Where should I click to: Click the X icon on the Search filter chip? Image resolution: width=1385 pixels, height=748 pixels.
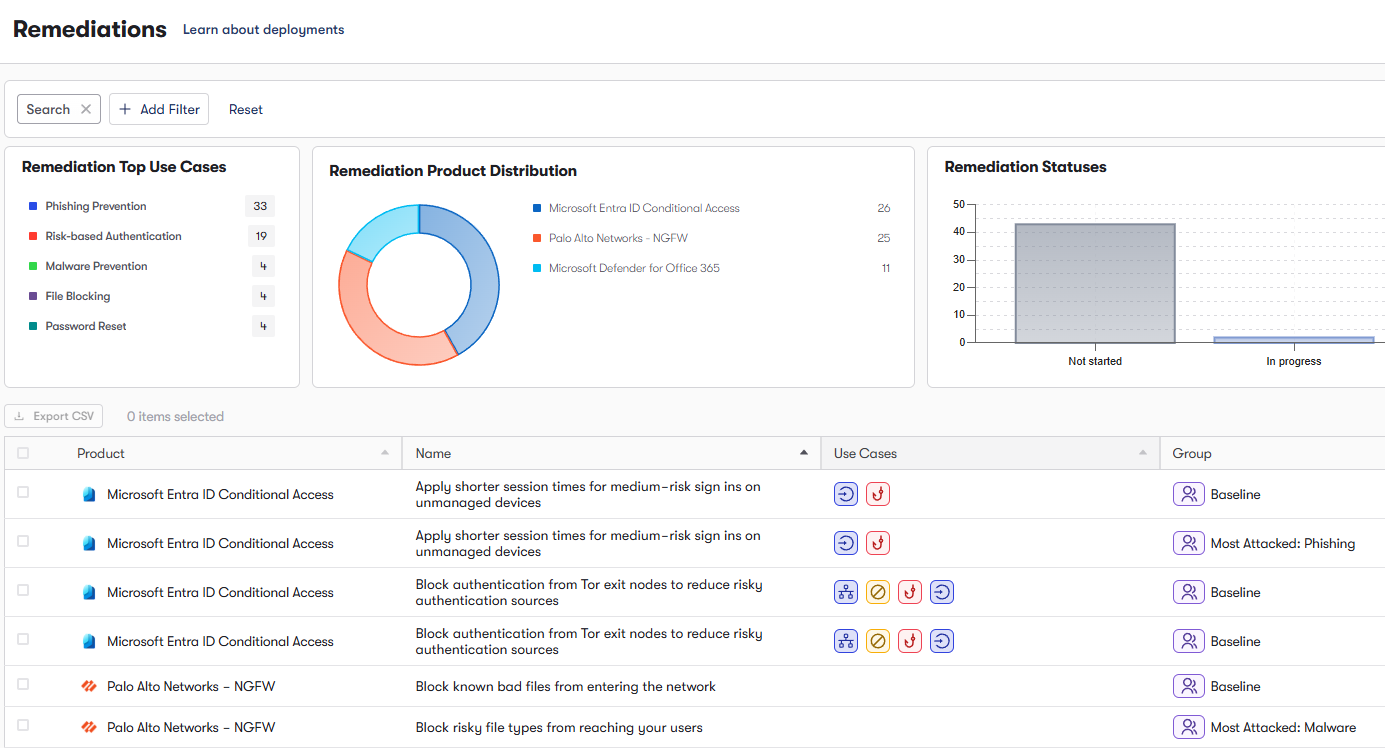[x=86, y=109]
